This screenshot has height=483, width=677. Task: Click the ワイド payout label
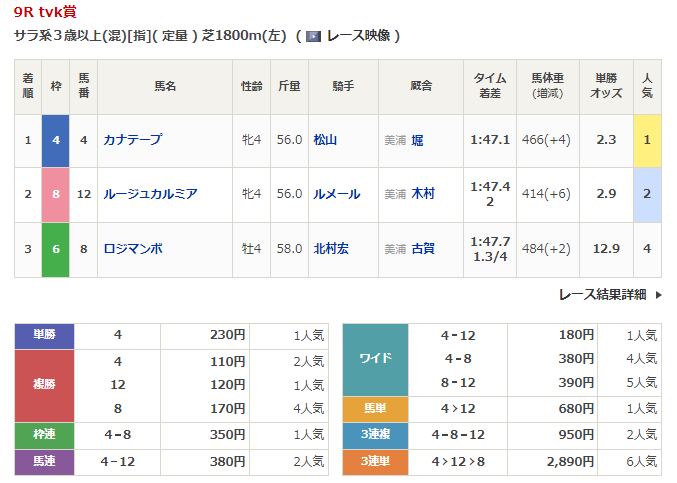click(375, 358)
